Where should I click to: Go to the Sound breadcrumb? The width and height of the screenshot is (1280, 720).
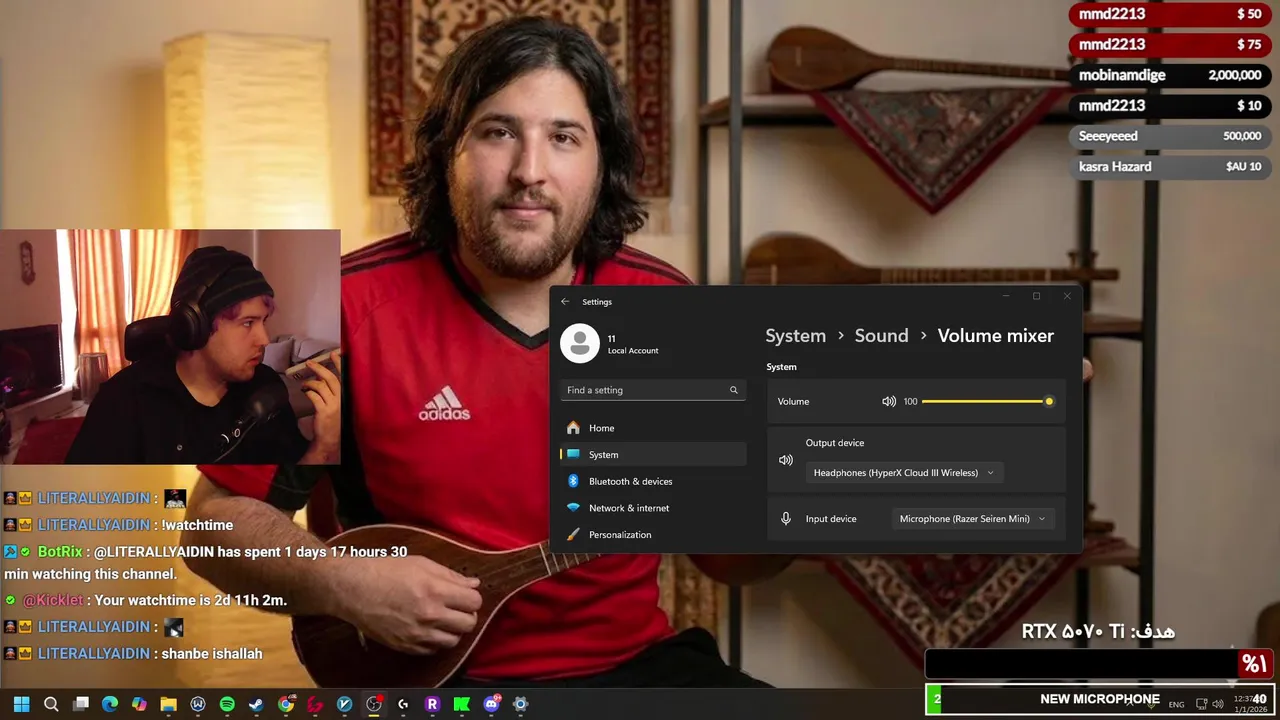(881, 336)
